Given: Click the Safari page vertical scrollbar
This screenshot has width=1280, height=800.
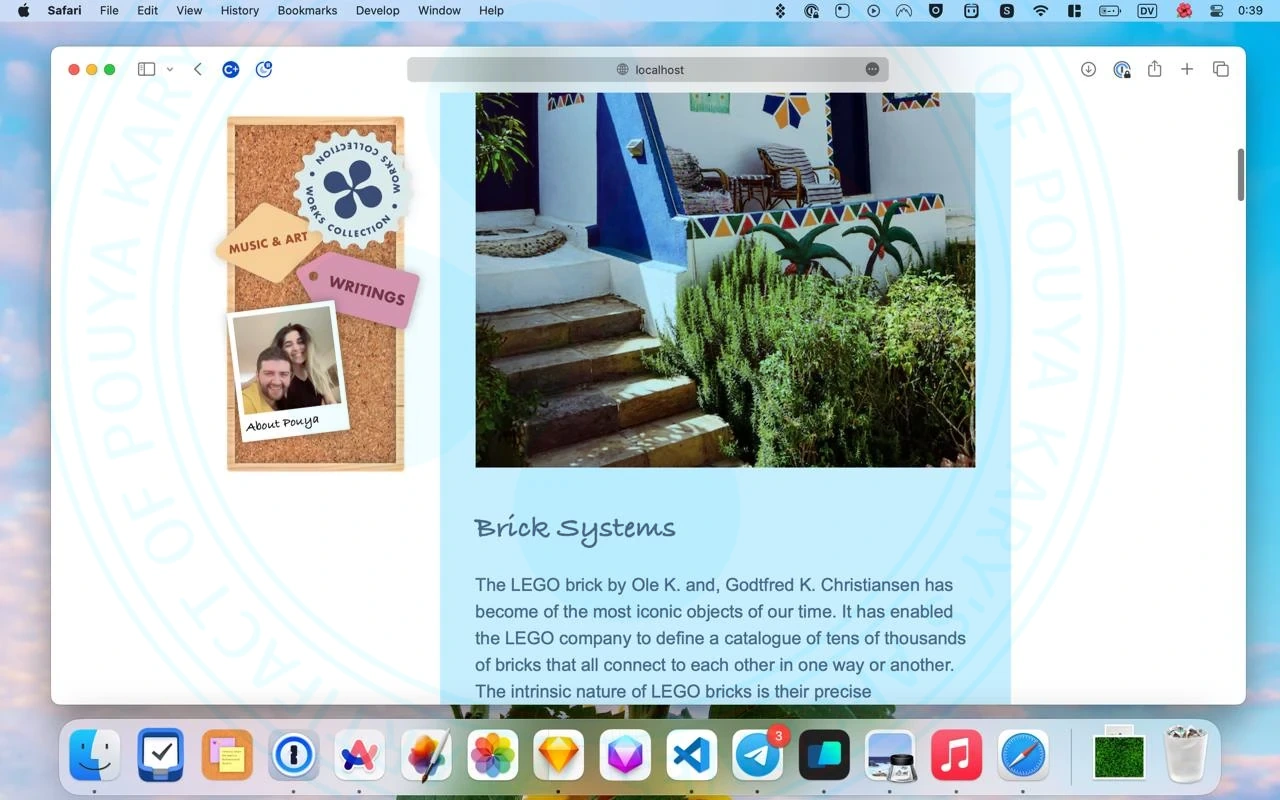Looking at the screenshot, I should [1241, 175].
